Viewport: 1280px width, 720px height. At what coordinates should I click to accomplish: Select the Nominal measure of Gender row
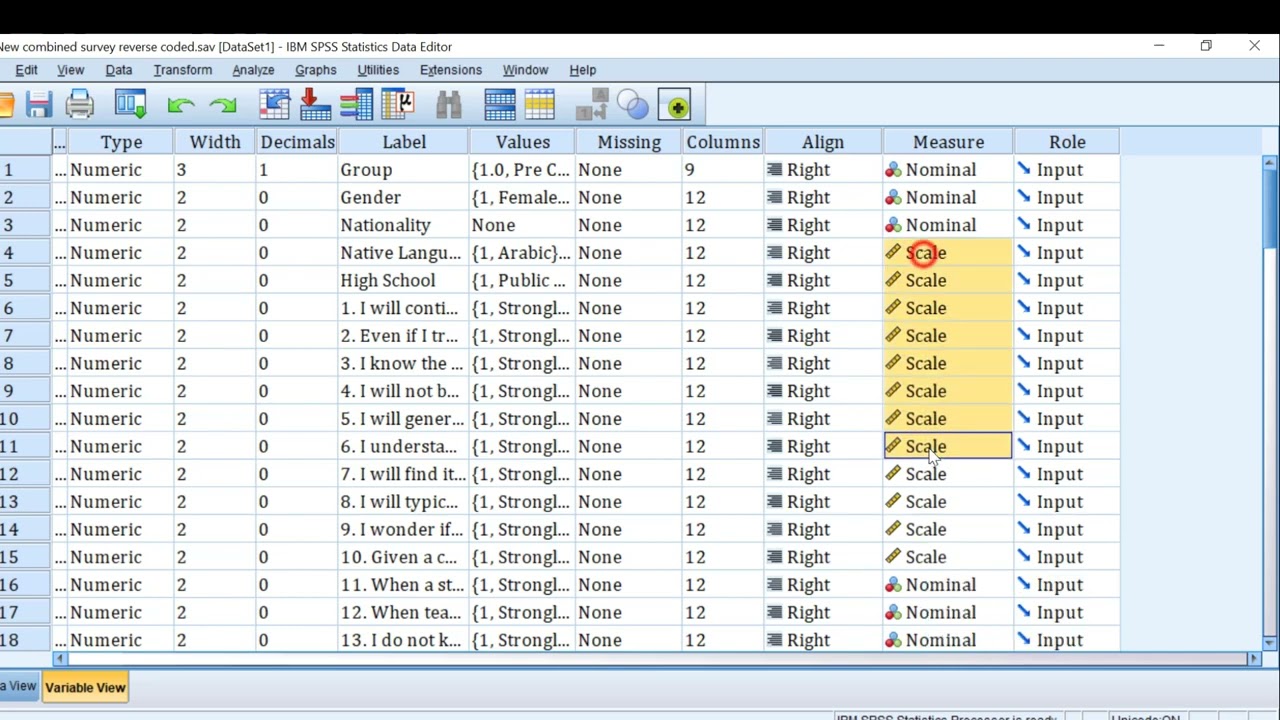coord(948,198)
